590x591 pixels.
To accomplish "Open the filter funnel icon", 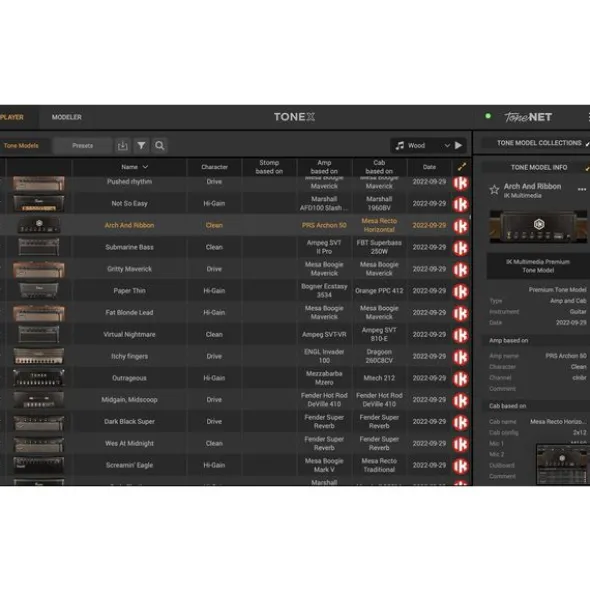I will pos(141,145).
